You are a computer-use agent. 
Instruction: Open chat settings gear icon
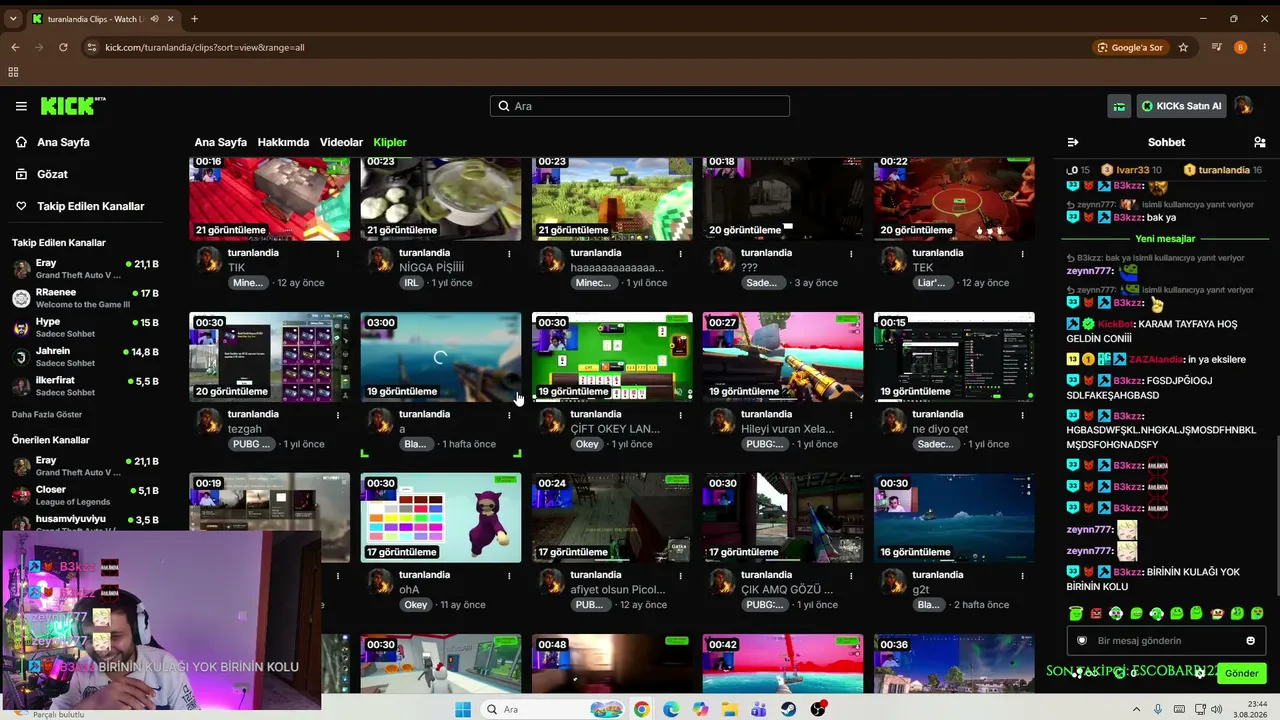[1200, 673]
